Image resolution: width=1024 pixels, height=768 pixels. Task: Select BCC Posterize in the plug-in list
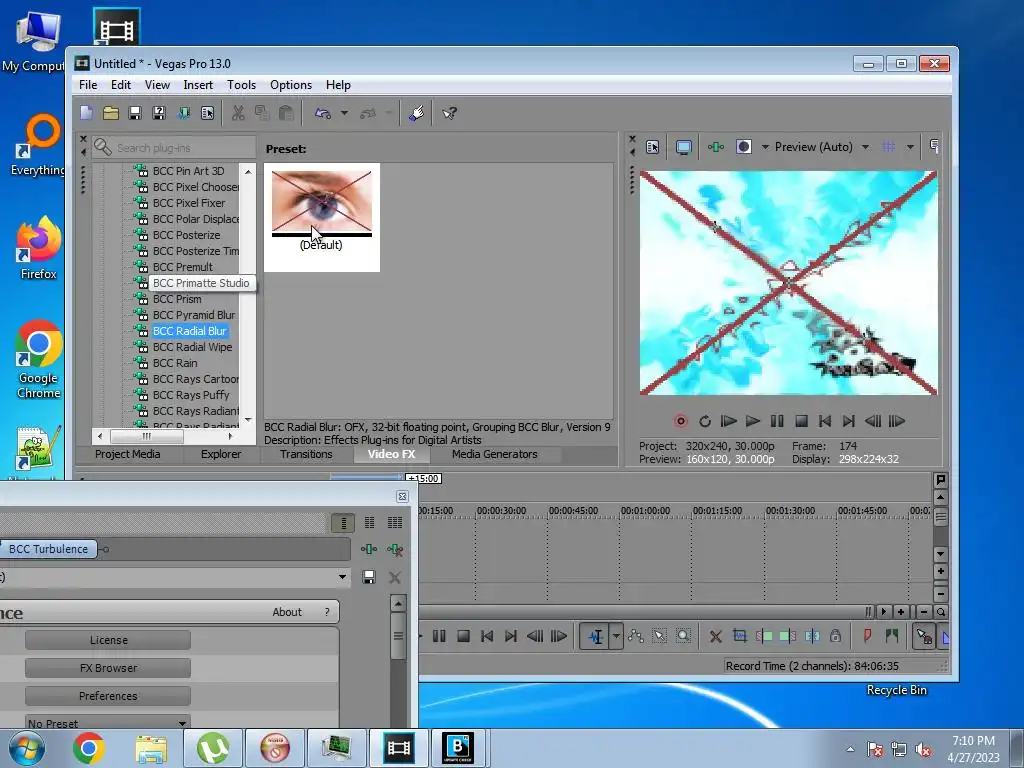[186, 235]
